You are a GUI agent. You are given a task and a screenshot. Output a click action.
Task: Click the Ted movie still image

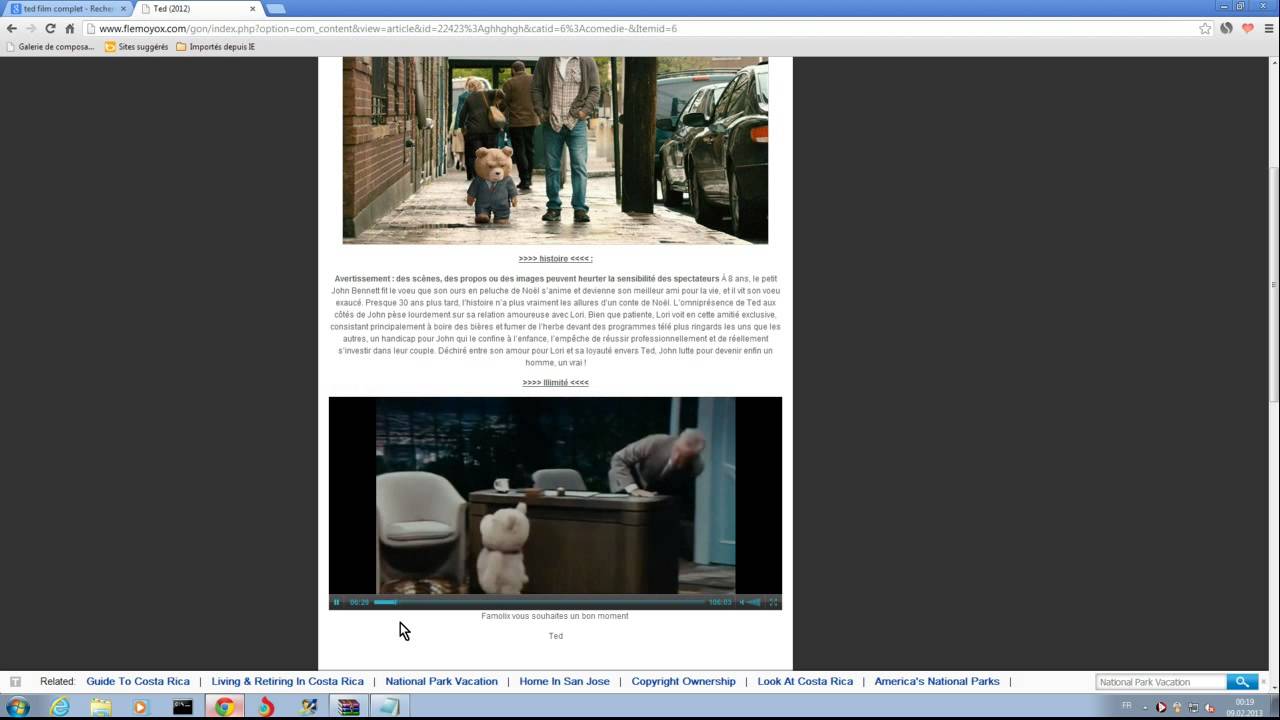coord(555,150)
